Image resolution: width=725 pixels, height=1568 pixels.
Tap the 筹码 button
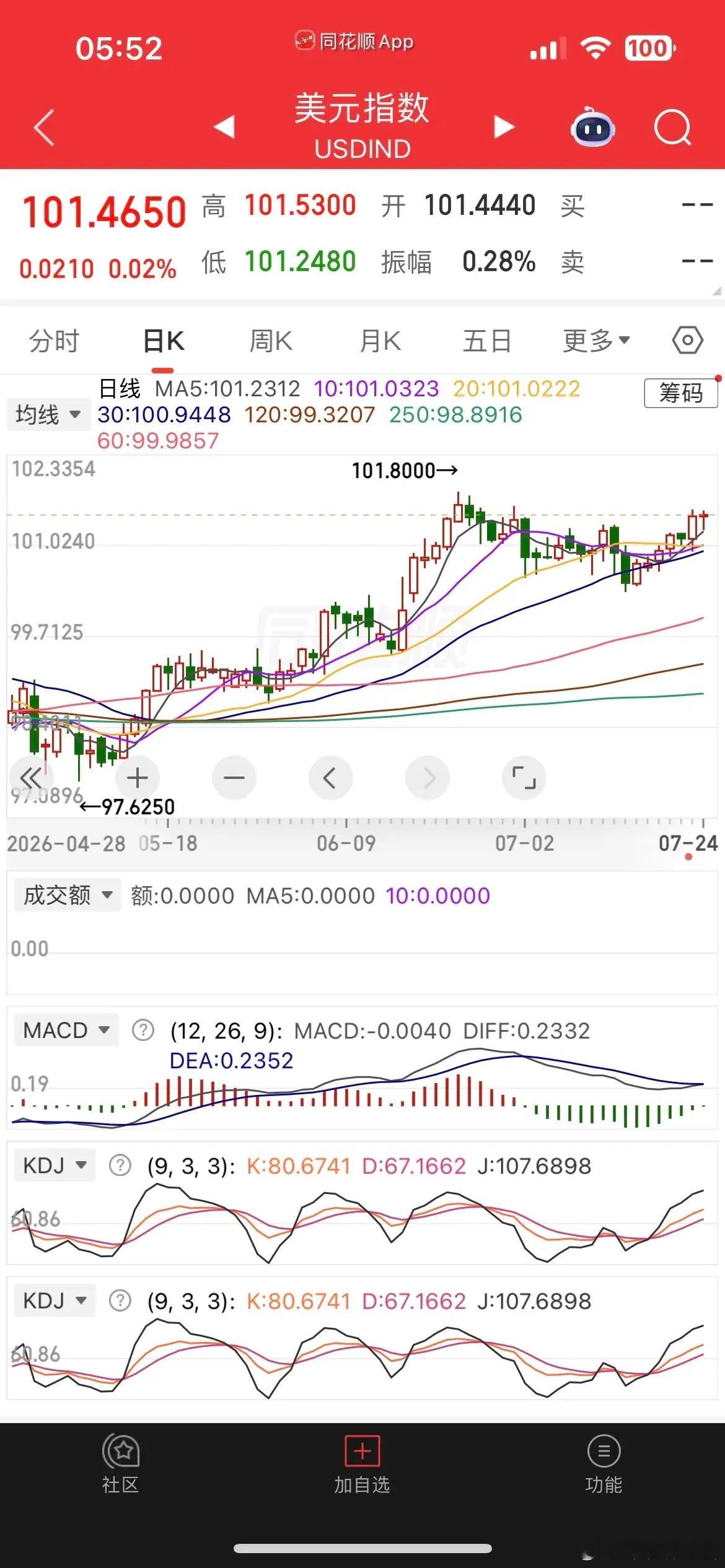pos(681,393)
